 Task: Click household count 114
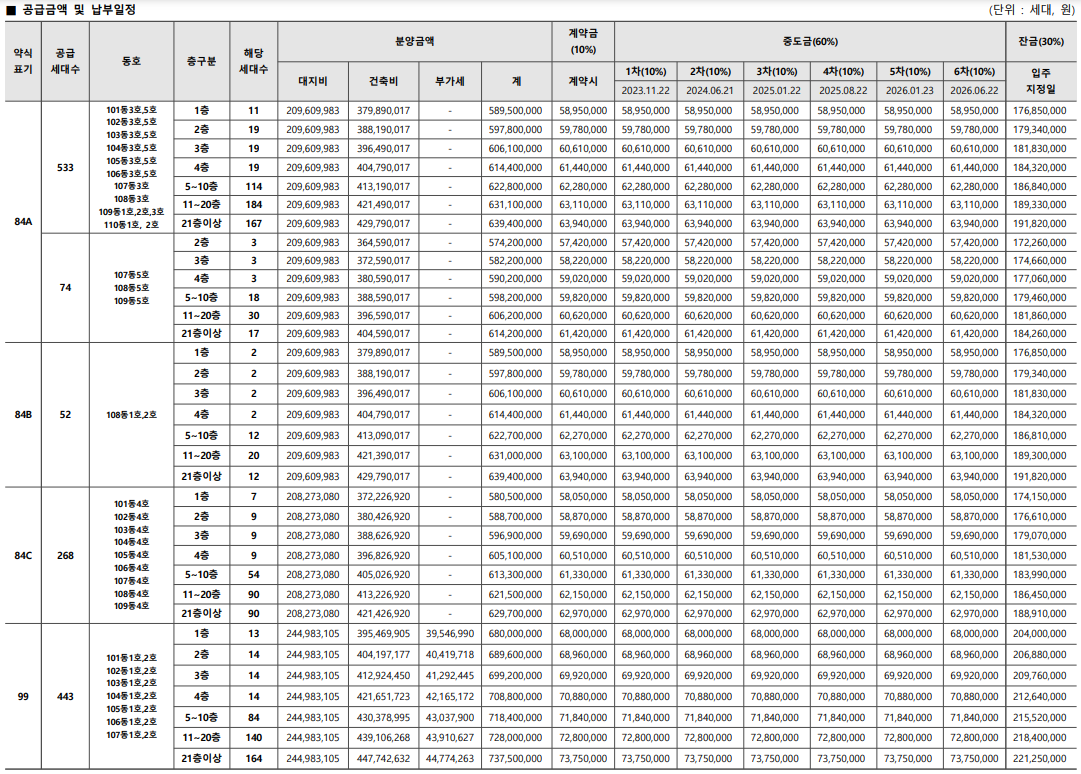254,187
